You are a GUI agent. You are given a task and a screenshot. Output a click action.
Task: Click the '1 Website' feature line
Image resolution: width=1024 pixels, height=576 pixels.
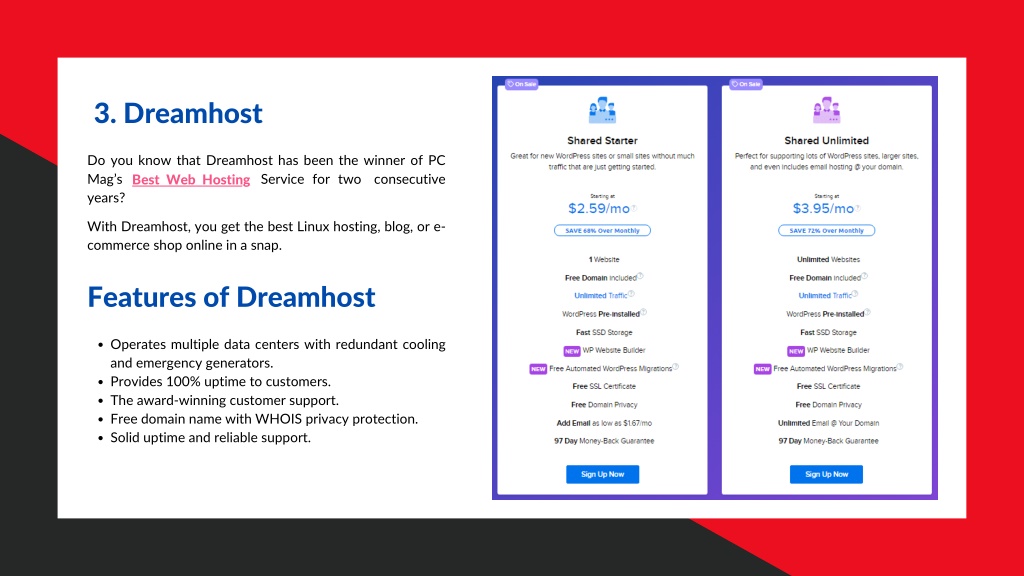(603, 259)
